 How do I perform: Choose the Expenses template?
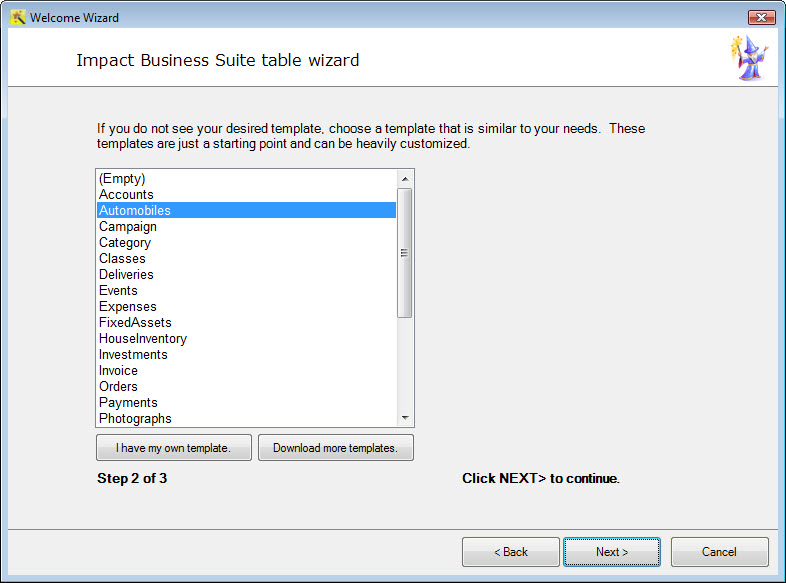tap(246, 307)
